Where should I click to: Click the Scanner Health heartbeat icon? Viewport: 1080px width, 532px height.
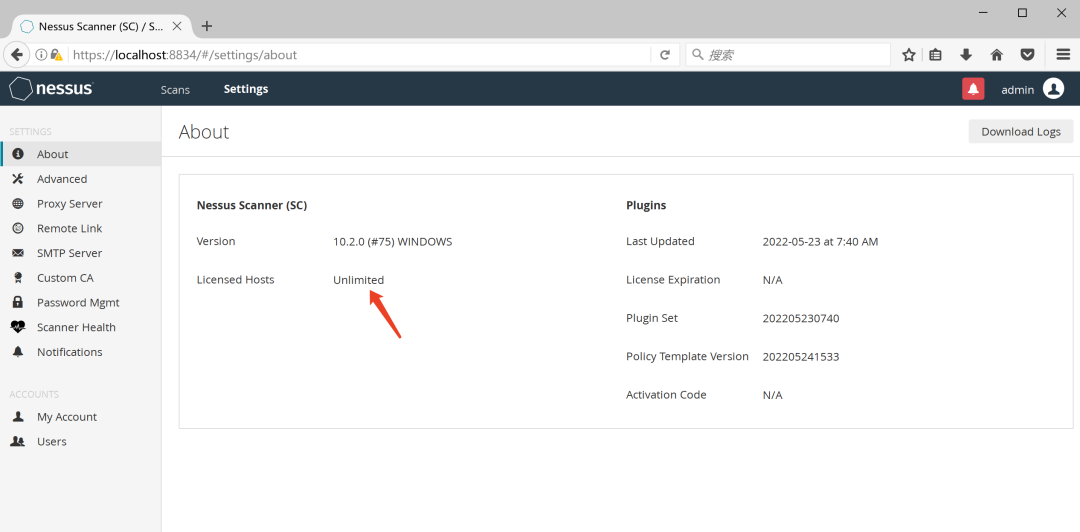tap(18, 327)
